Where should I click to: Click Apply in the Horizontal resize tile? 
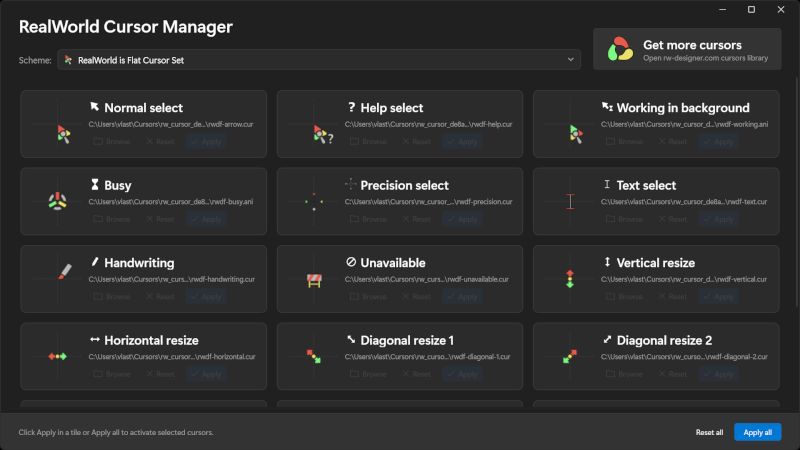[x=206, y=374]
